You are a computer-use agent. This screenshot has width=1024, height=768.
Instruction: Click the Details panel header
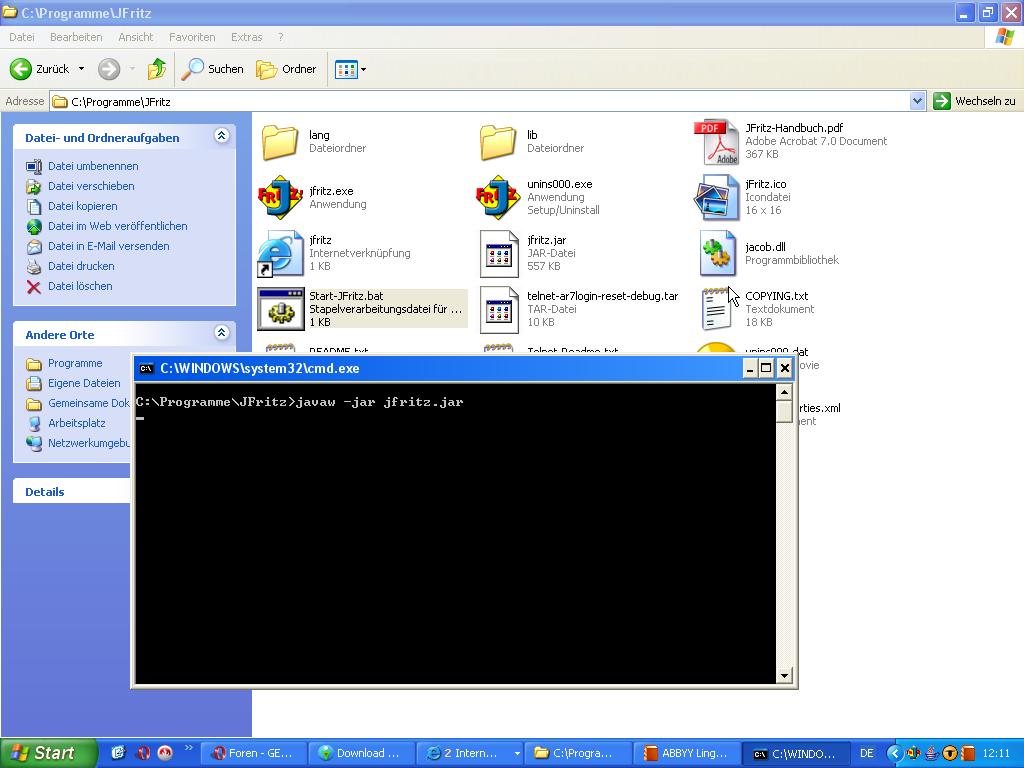tap(72, 492)
